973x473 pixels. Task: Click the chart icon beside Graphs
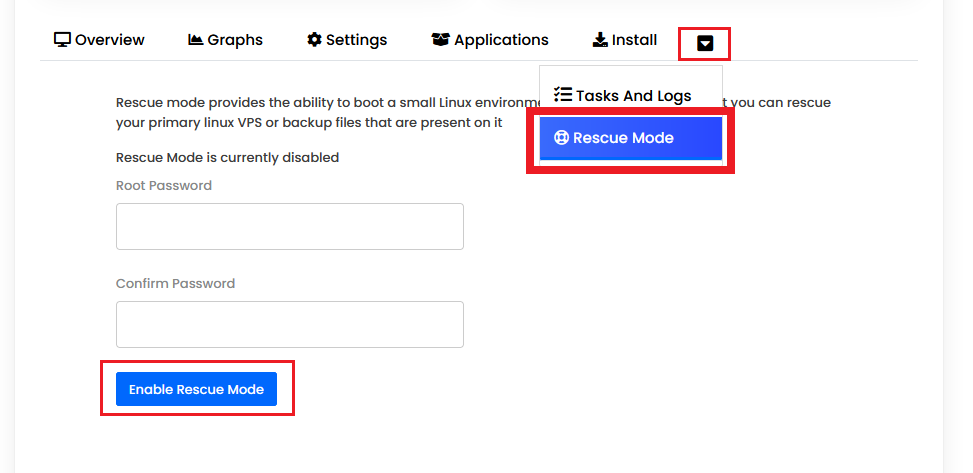click(195, 40)
